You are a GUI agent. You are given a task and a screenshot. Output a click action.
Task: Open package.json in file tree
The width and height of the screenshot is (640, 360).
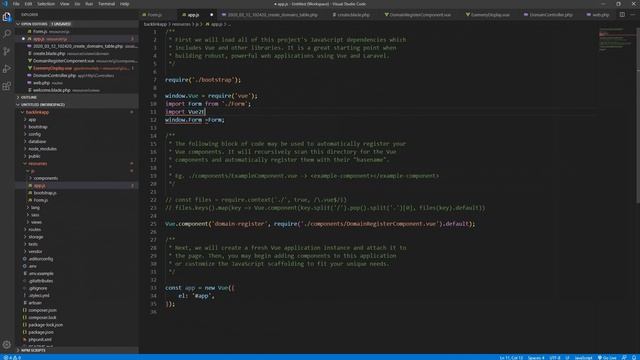click(77, 332)
